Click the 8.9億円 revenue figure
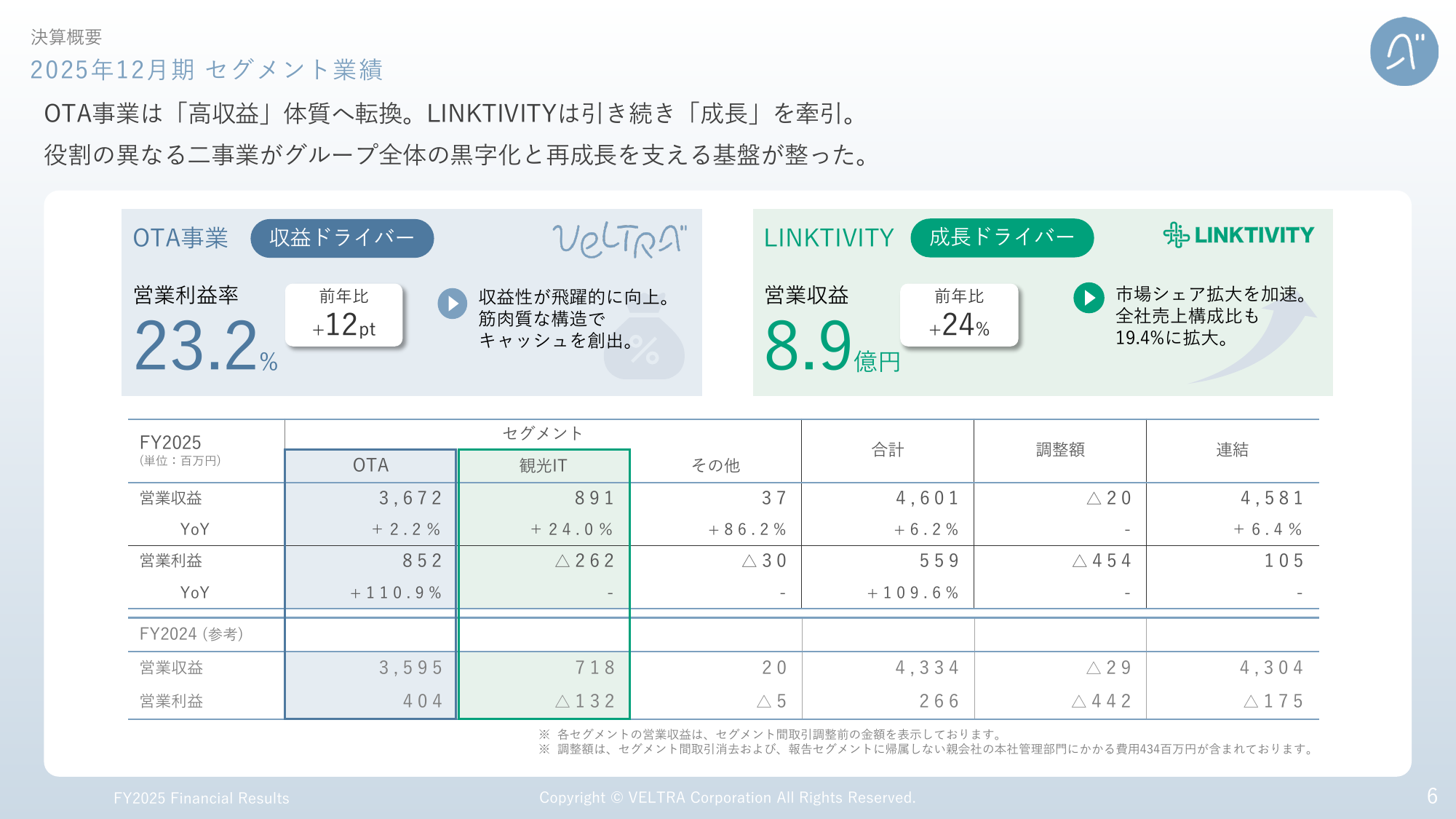Image resolution: width=1456 pixels, height=819 pixels. pos(830,347)
